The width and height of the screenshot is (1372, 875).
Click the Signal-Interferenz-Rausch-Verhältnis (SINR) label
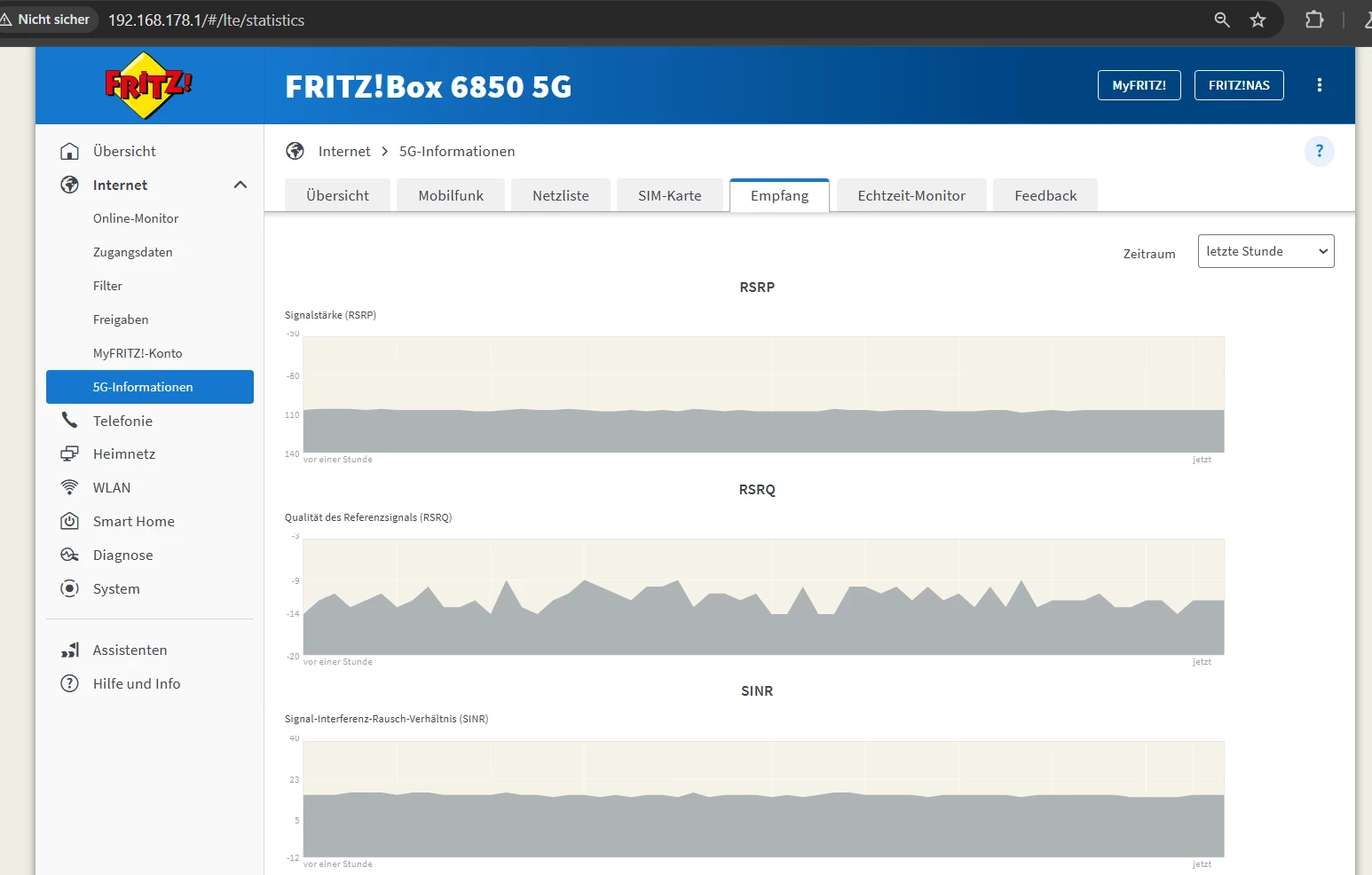(386, 719)
